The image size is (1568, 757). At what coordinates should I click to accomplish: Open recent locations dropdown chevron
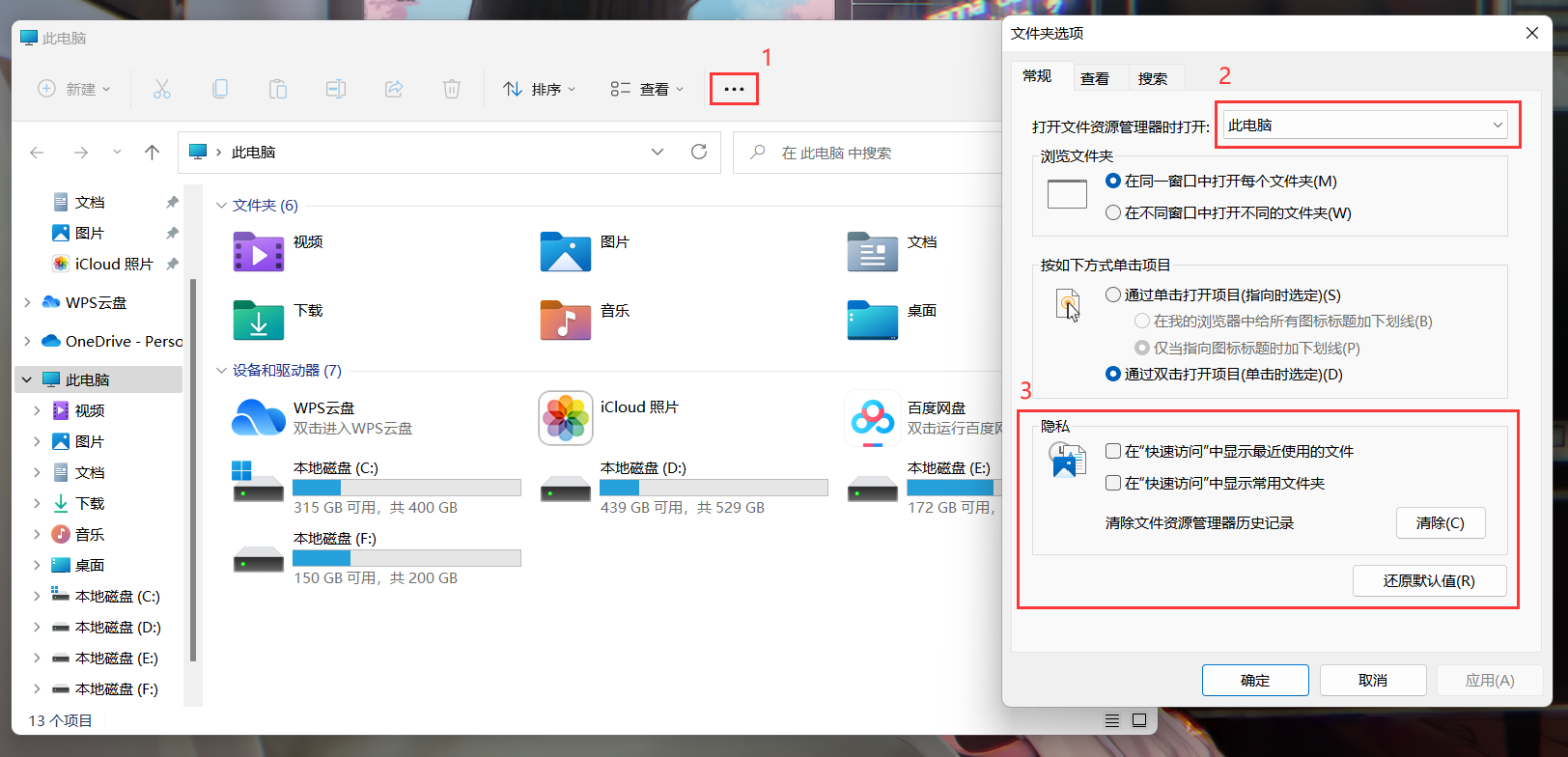[x=117, y=153]
